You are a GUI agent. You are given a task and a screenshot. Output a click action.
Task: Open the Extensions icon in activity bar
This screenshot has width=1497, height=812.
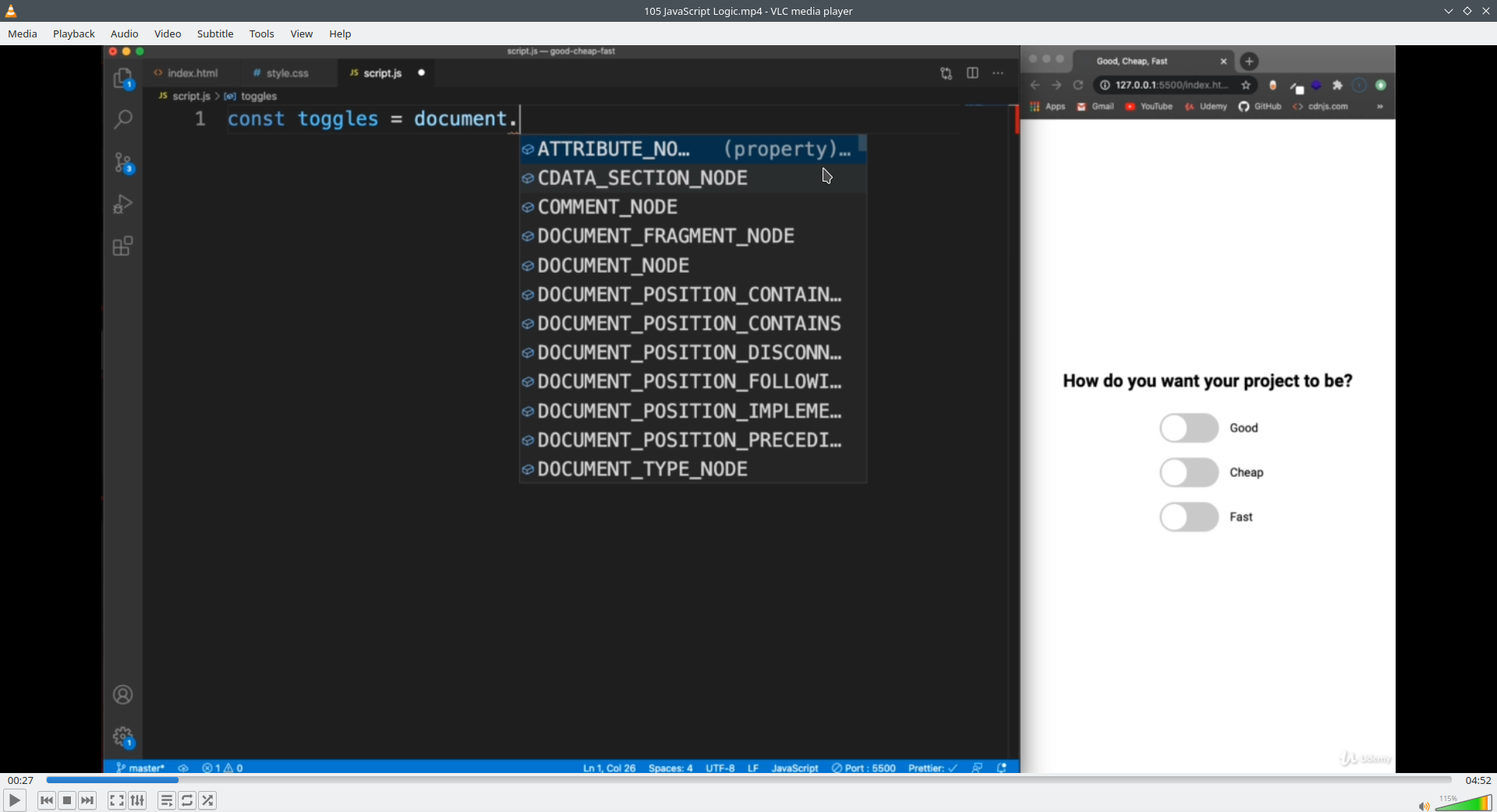(123, 246)
